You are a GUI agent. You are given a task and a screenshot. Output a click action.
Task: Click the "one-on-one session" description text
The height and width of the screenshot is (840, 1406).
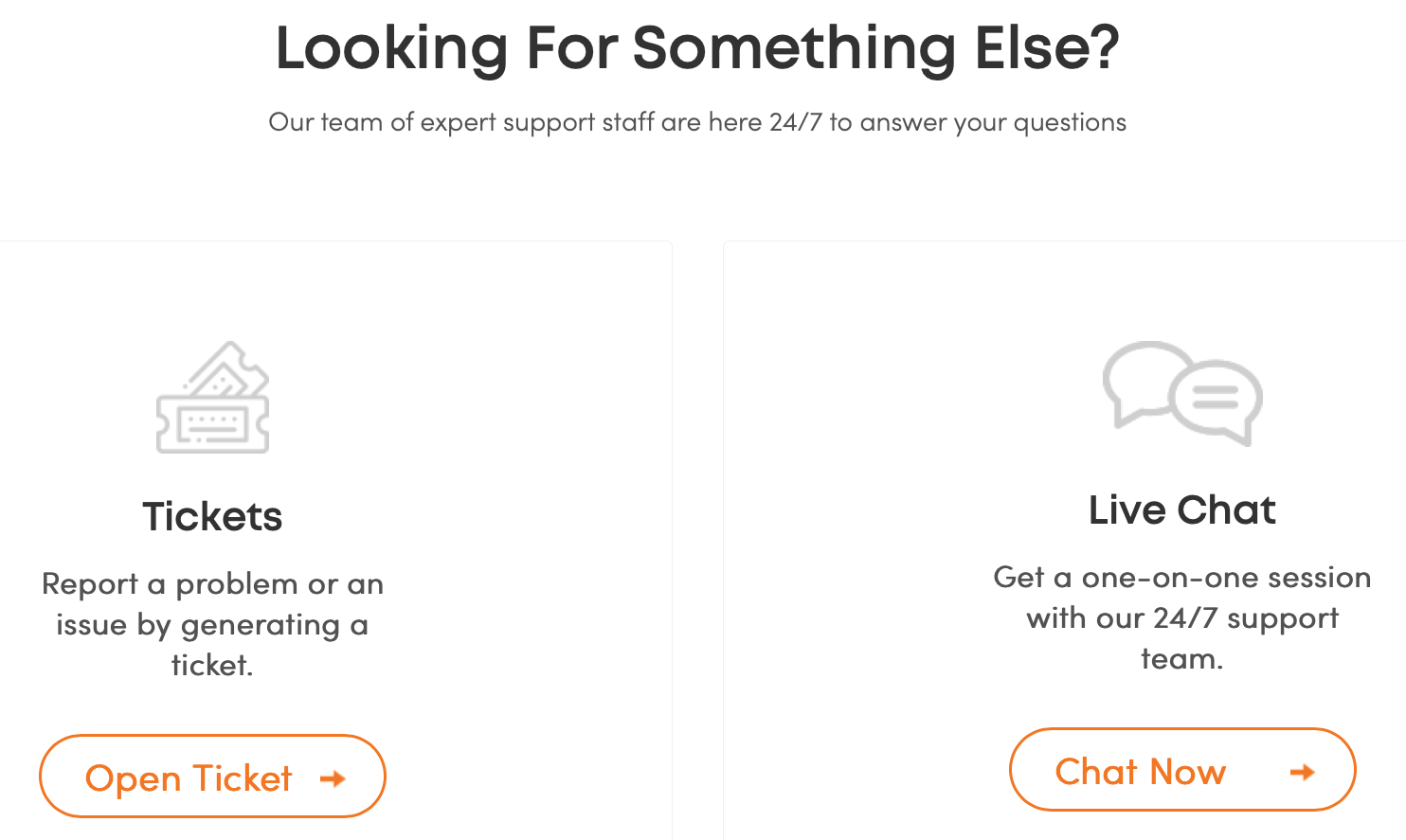coord(1182,617)
